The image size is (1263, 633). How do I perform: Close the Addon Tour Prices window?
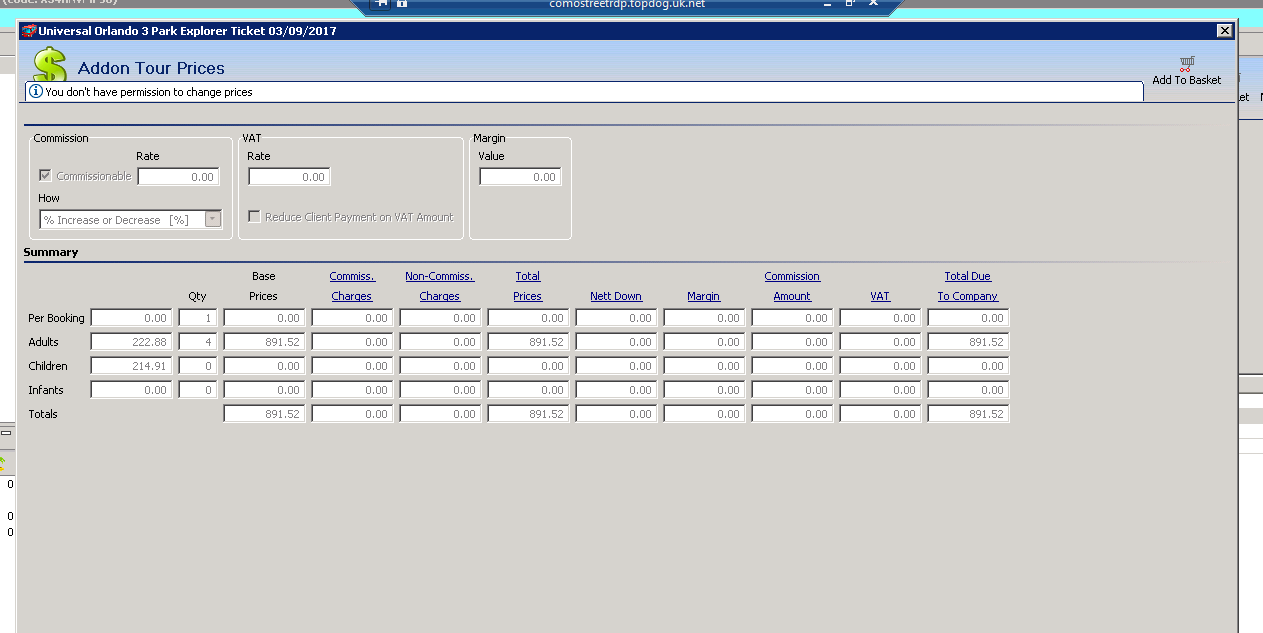[1225, 31]
